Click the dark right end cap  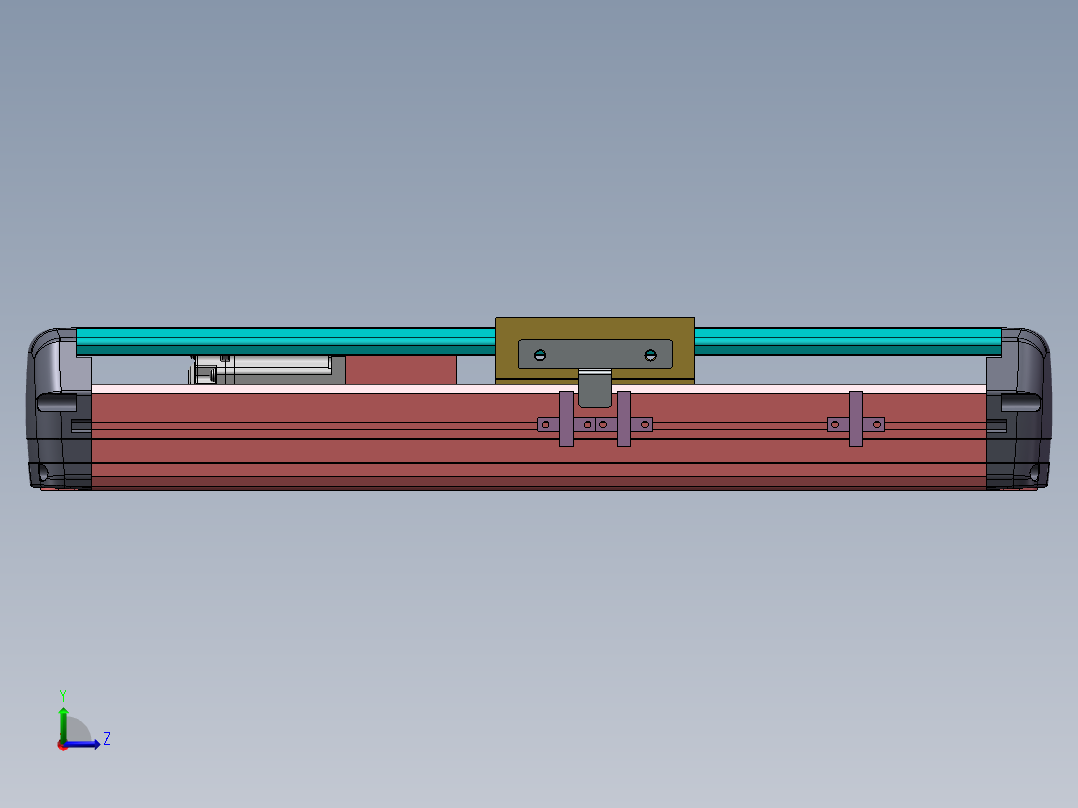coord(1019,408)
